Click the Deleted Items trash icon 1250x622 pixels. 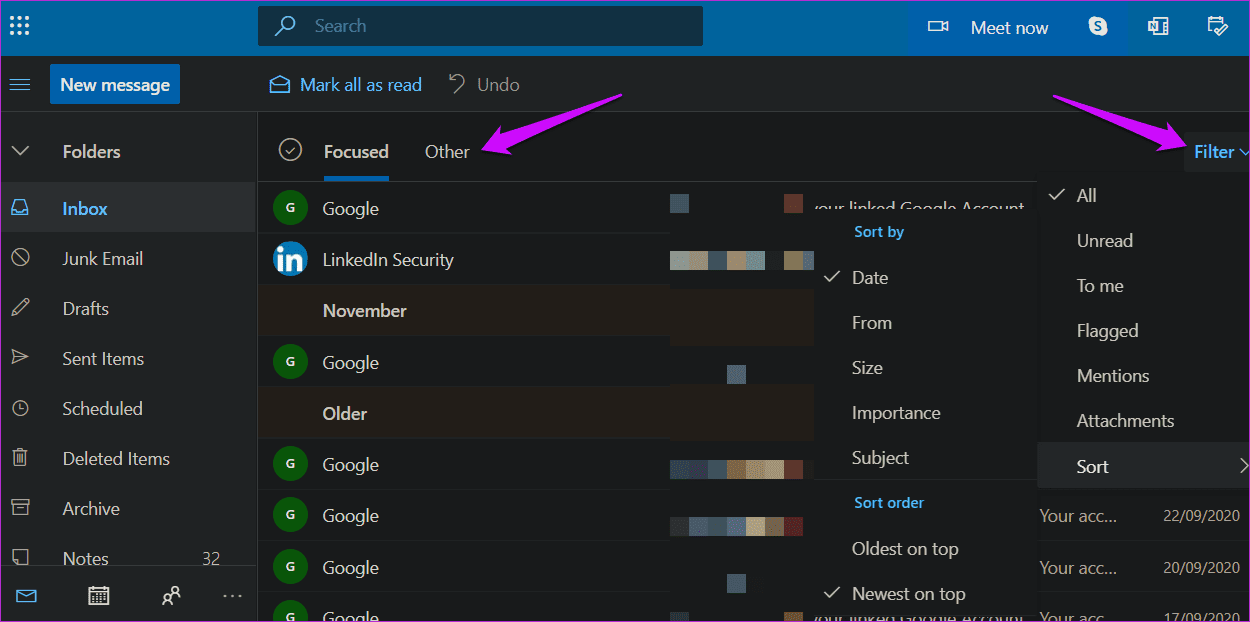20,458
